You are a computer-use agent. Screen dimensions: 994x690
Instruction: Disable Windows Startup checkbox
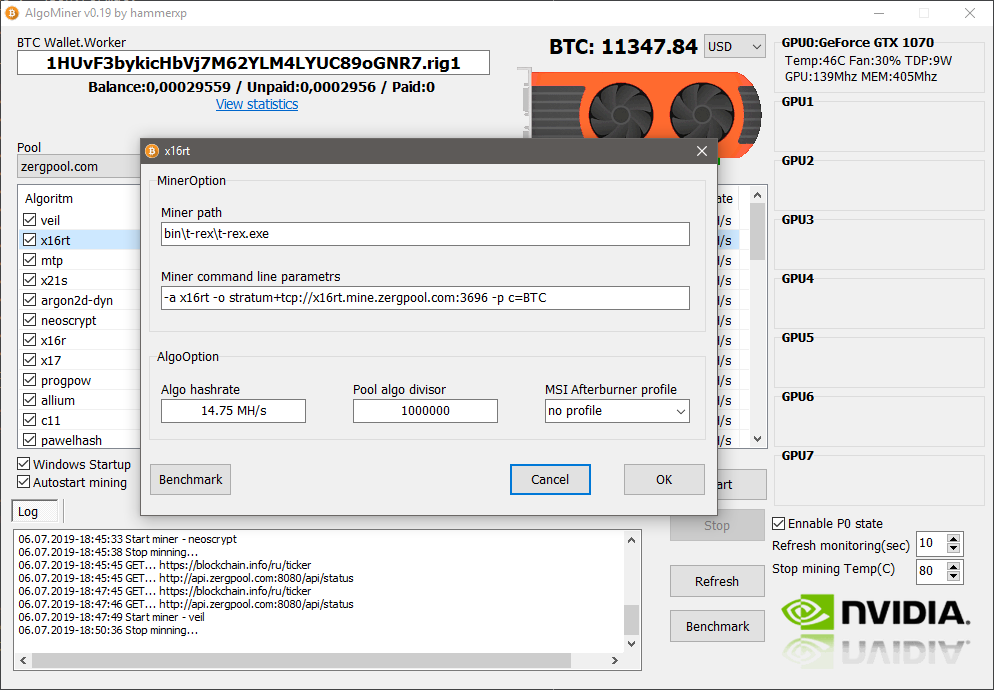(x=23, y=464)
